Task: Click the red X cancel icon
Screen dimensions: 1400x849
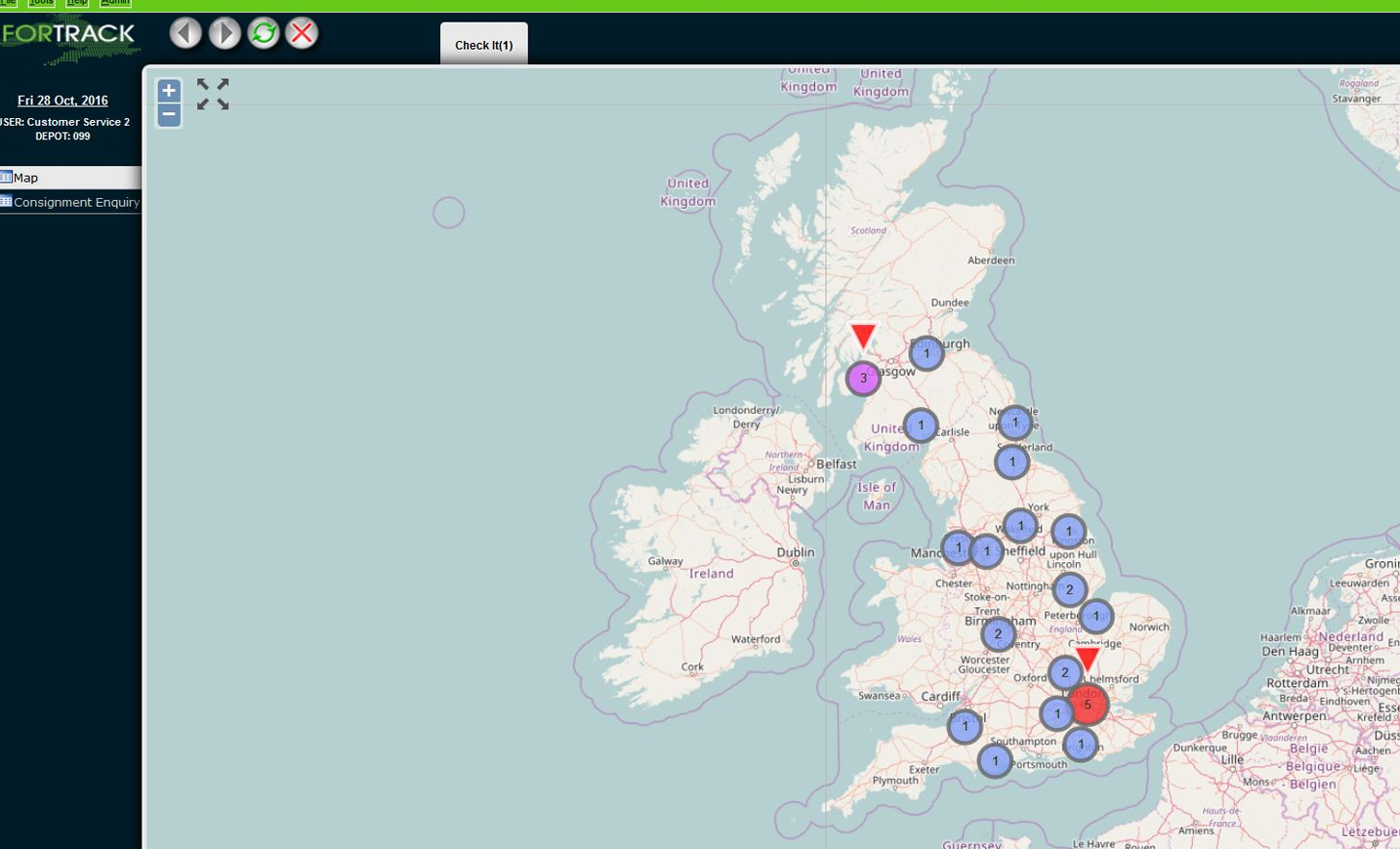Action: coord(301,32)
